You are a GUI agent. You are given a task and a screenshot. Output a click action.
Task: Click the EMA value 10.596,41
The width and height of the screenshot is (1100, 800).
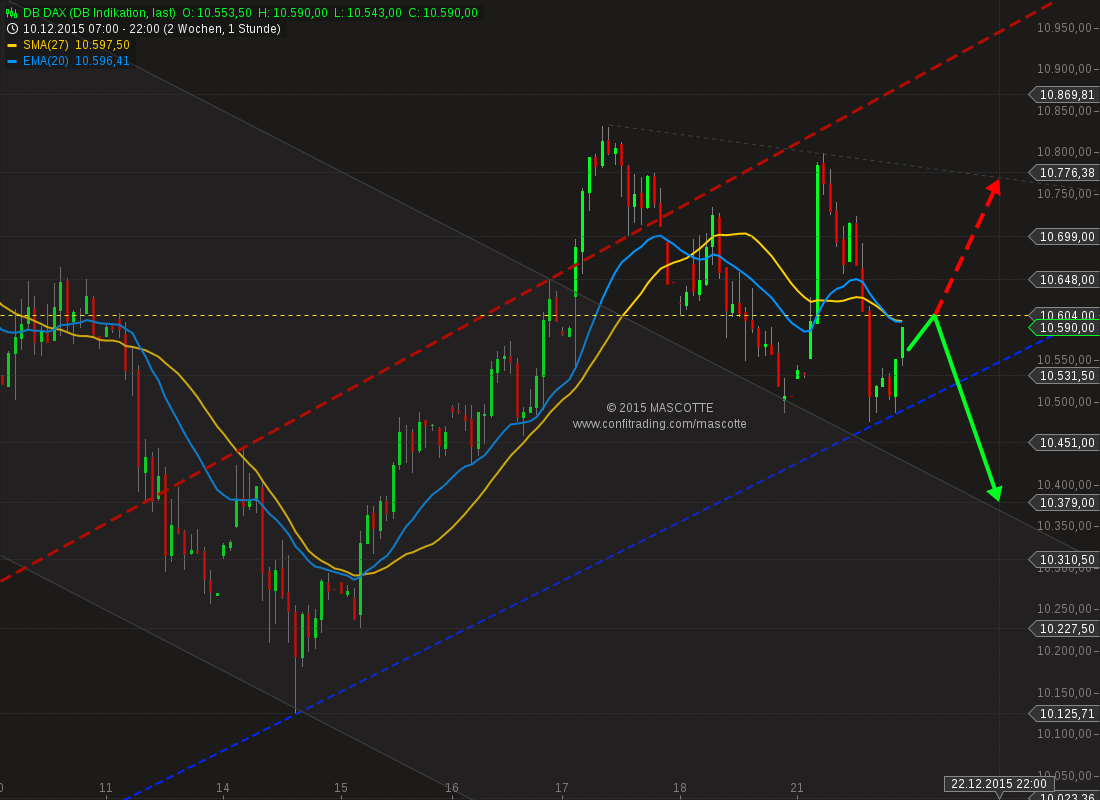point(102,61)
